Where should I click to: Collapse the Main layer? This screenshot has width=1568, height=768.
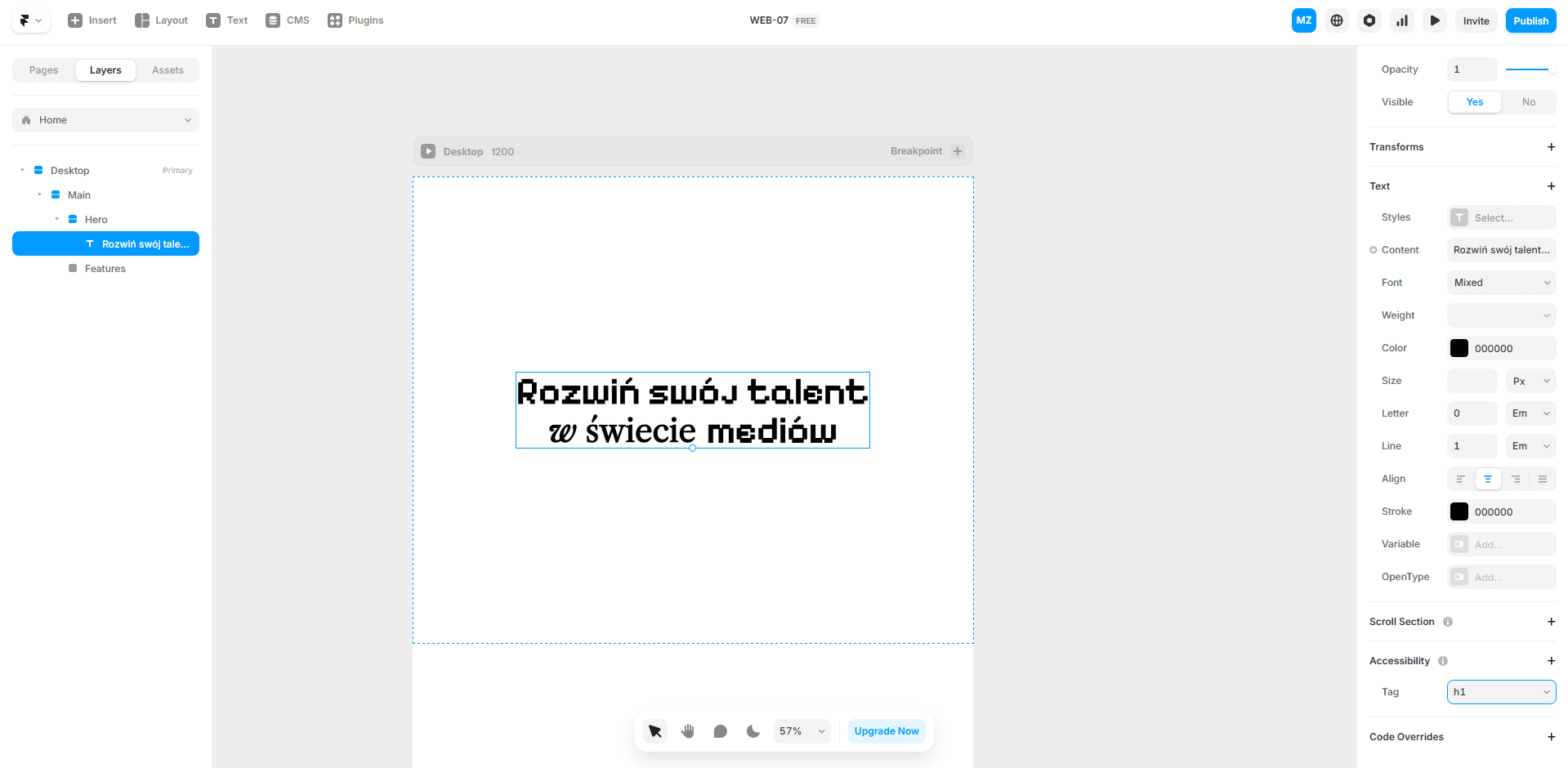pyautogui.click(x=39, y=194)
